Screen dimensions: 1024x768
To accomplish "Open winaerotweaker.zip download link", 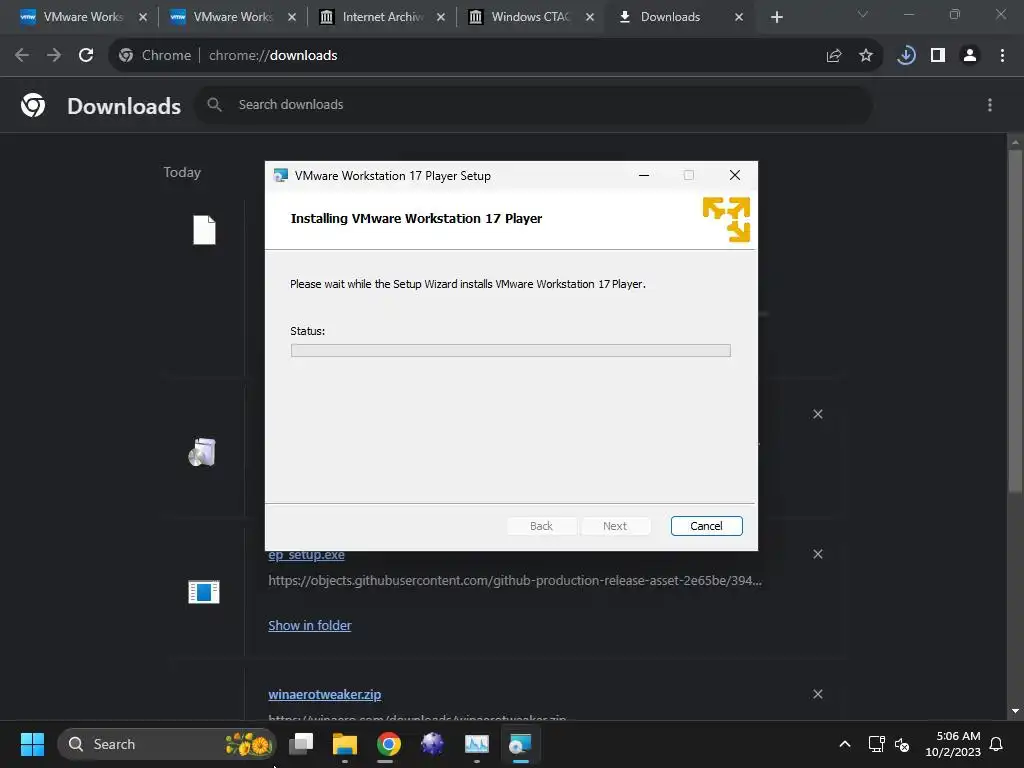I will [325, 694].
